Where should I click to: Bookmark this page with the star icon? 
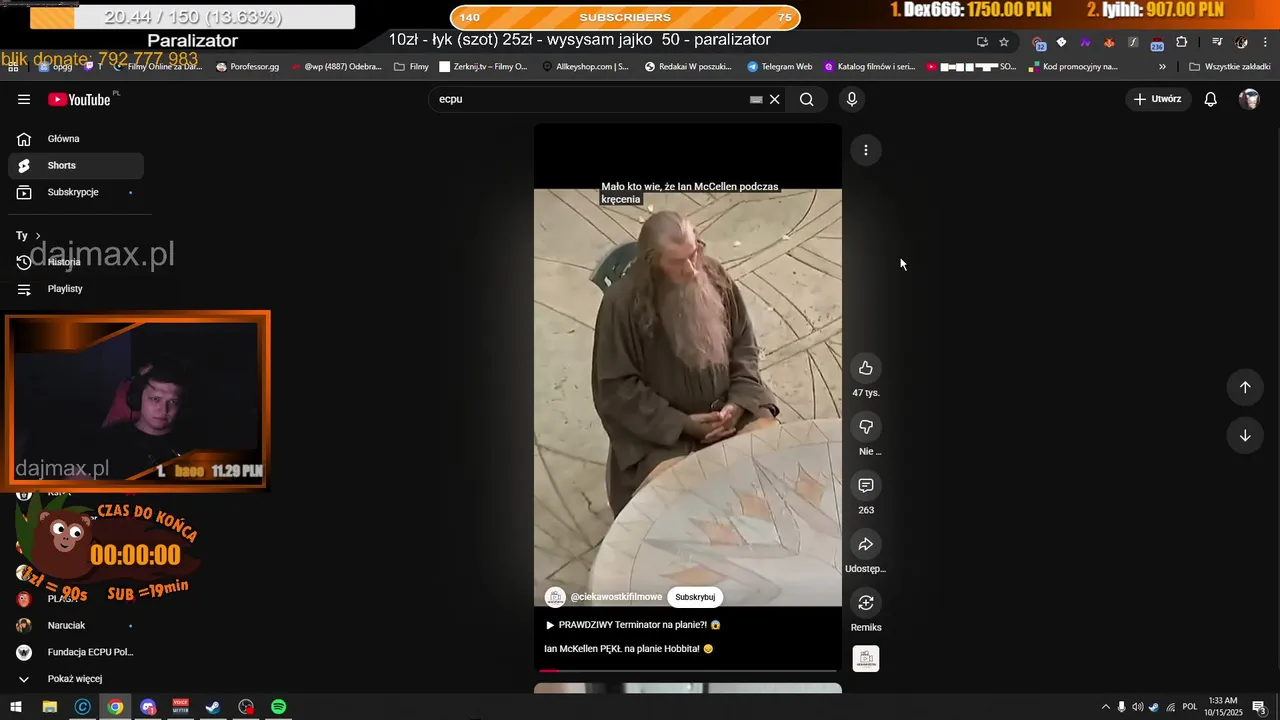click(x=1004, y=42)
